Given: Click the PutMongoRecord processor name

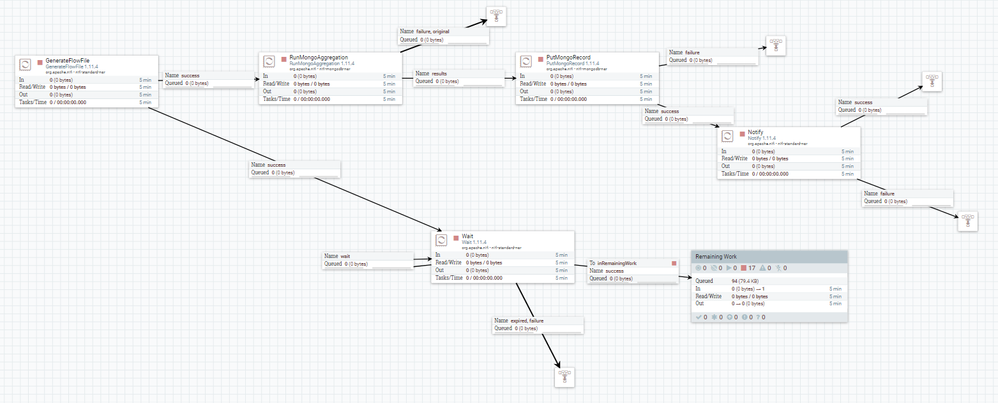Looking at the screenshot, I should [x=568, y=57].
